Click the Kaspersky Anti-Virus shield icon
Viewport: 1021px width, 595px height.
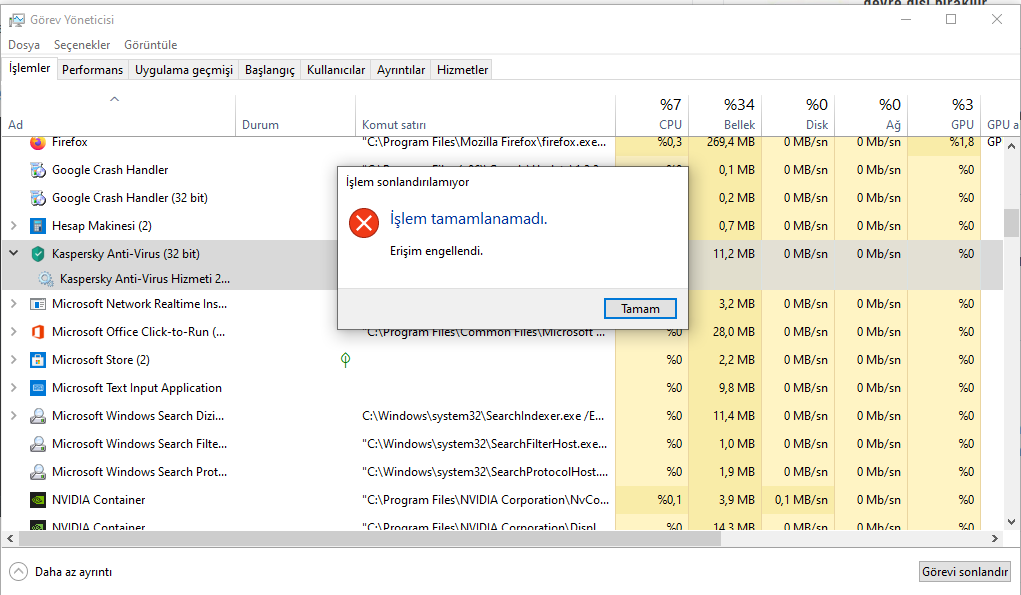click(x=38, y=254)
